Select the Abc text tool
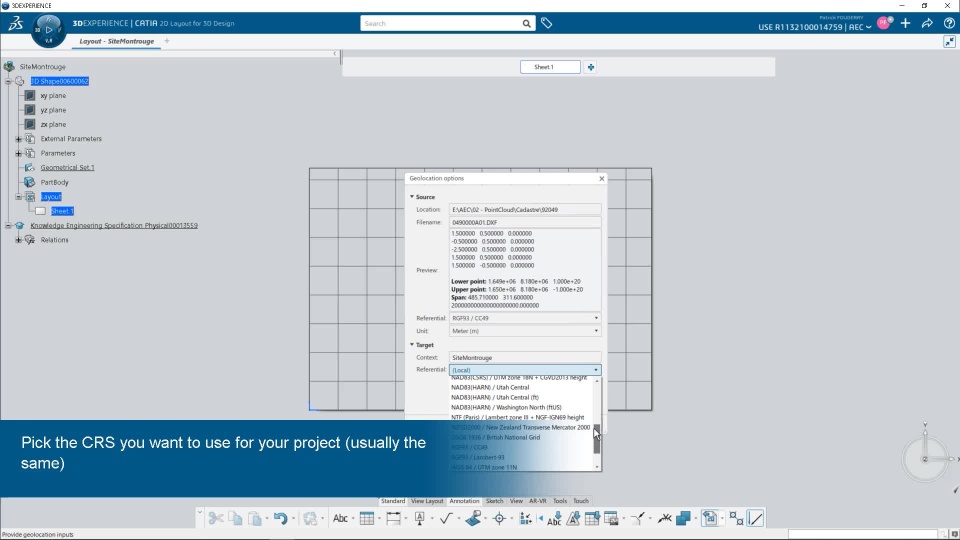The image size is (960, 540). pyautogui.click(x=340, y=519)
